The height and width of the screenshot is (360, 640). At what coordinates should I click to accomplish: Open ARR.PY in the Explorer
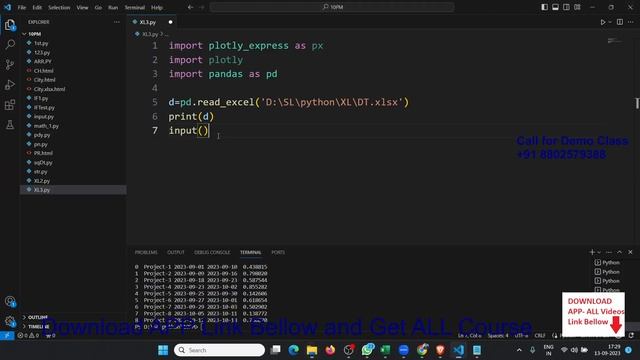(42, 61)
